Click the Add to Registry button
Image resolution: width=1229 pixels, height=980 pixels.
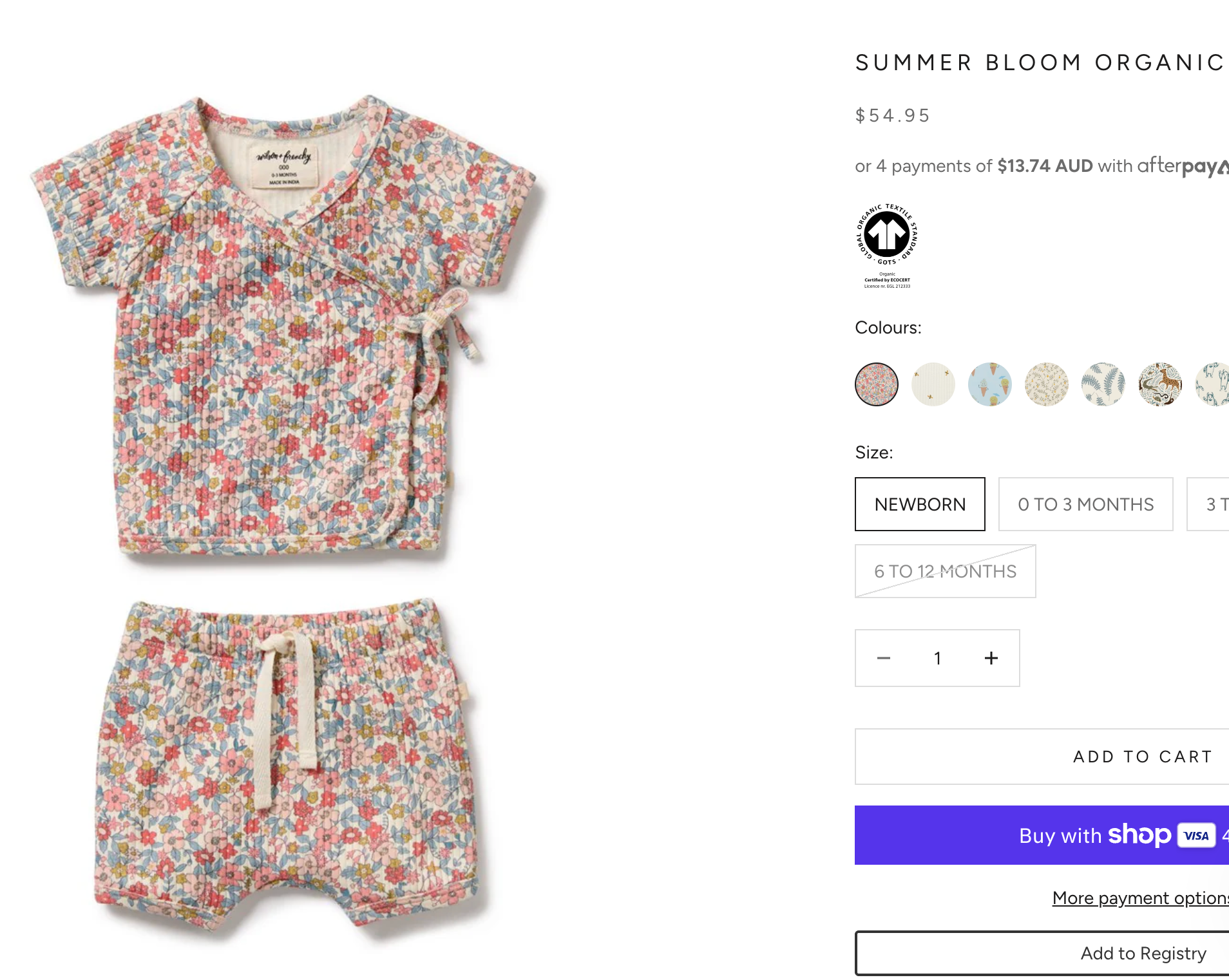(x=1143, y=953)
